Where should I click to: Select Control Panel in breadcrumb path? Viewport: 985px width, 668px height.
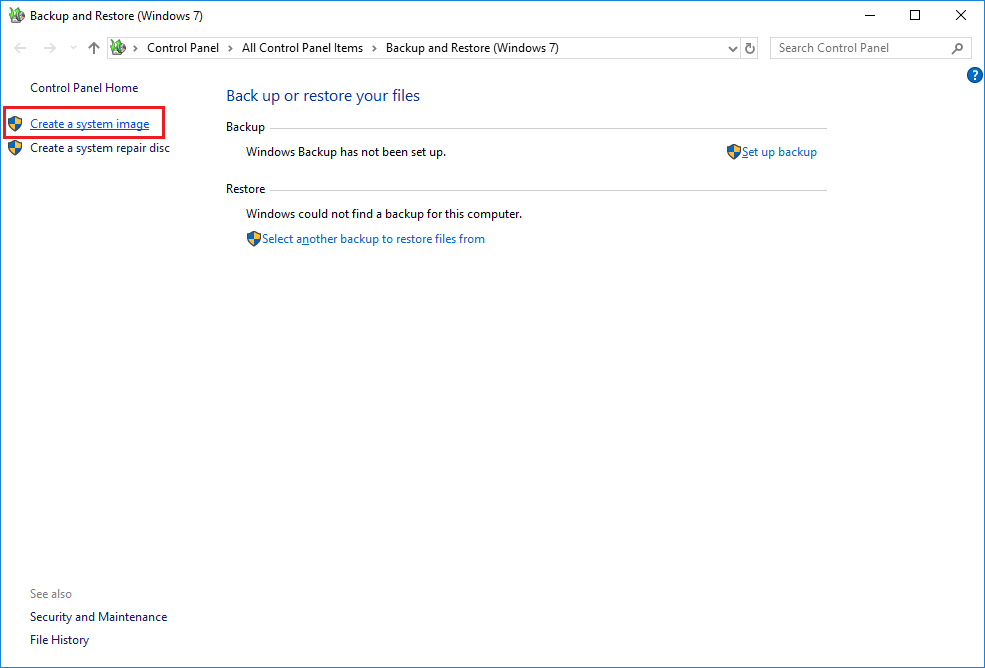[x=183, y=48]
